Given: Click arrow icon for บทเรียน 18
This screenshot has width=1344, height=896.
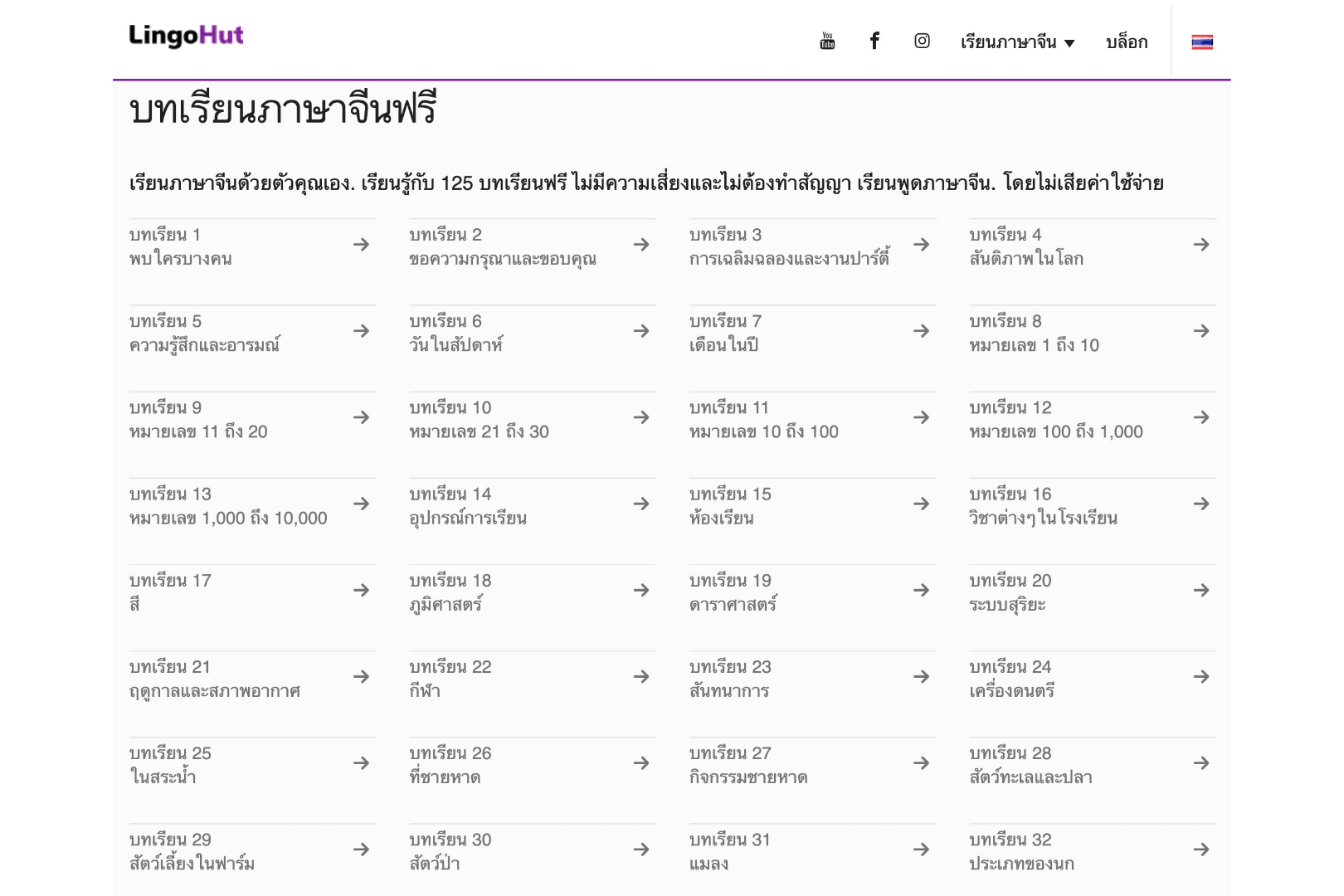Looking at the screenshot, I should coord(641,590).
